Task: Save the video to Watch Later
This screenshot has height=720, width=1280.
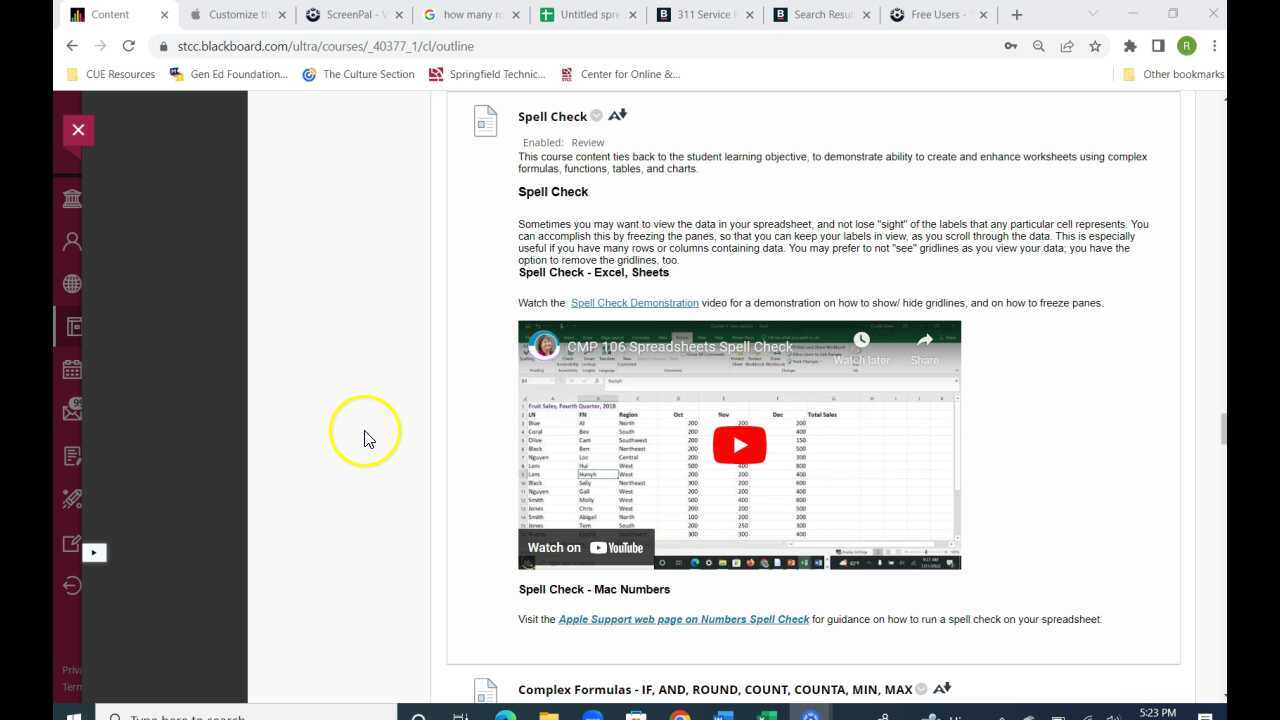Action: 861,340
